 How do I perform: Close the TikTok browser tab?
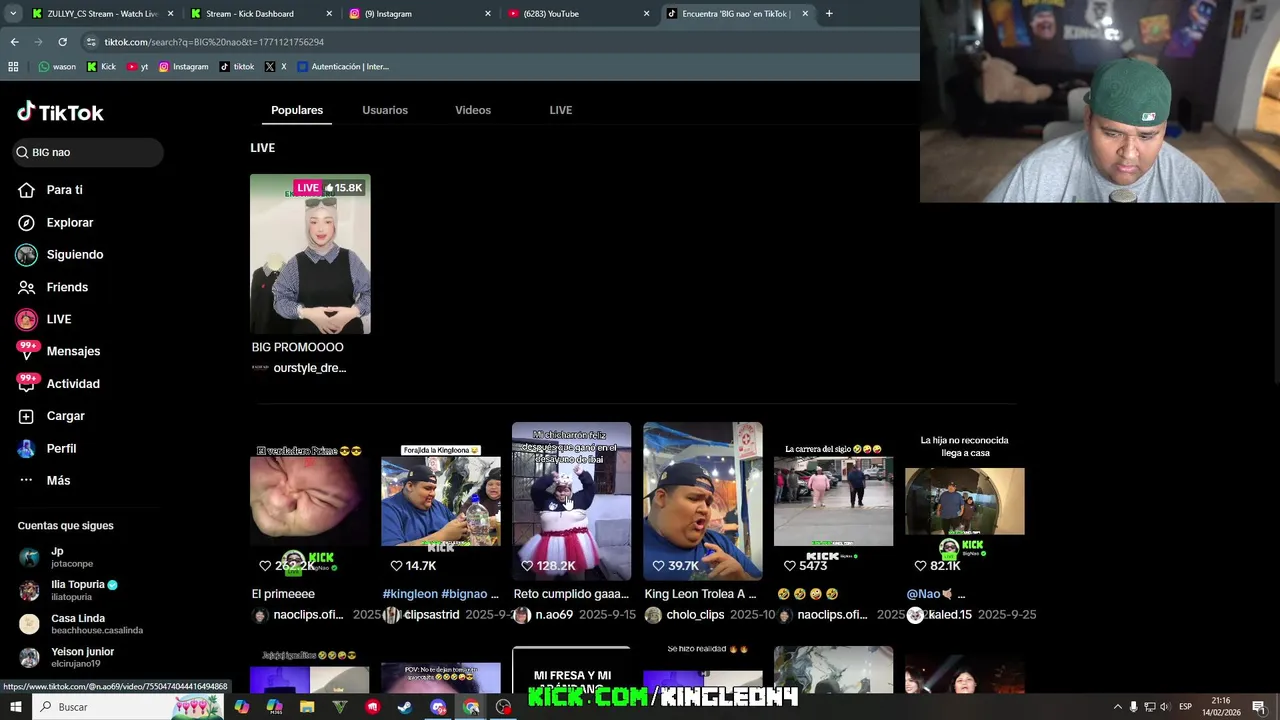[x=805, y=14]
